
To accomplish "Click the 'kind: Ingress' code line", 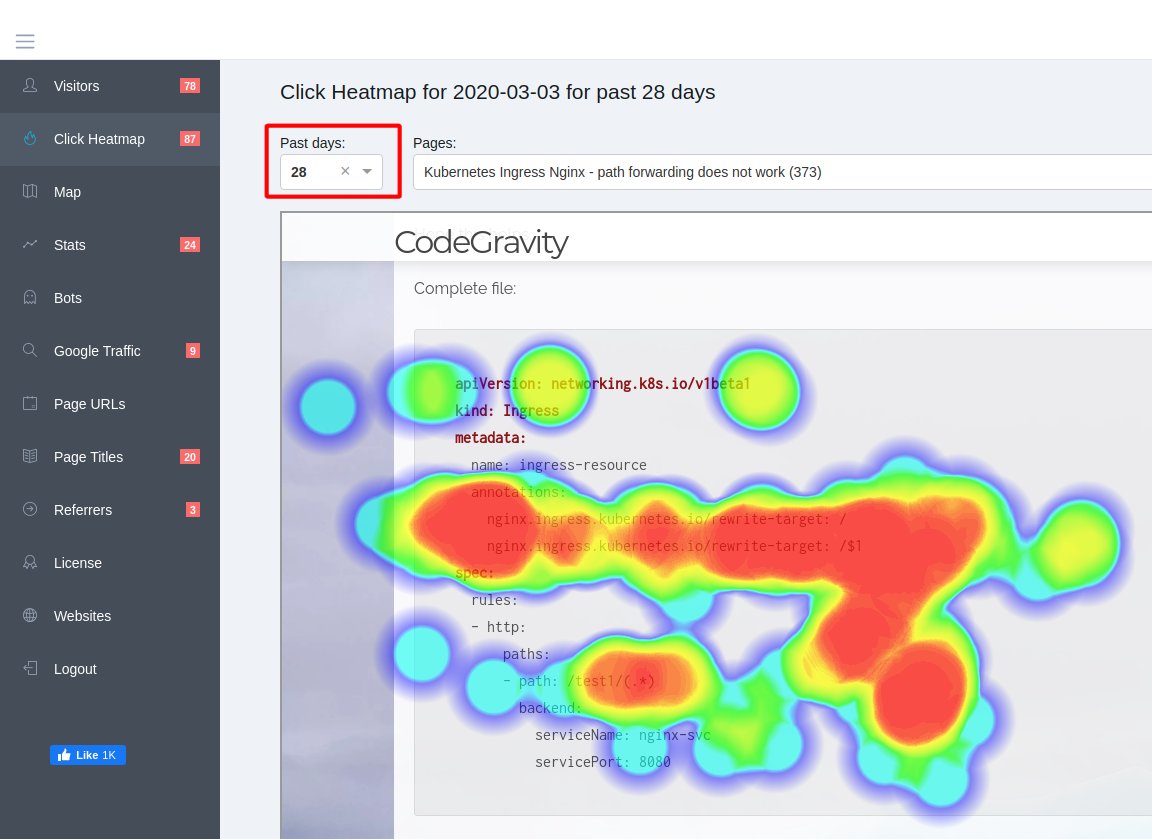I will point(507,411).
